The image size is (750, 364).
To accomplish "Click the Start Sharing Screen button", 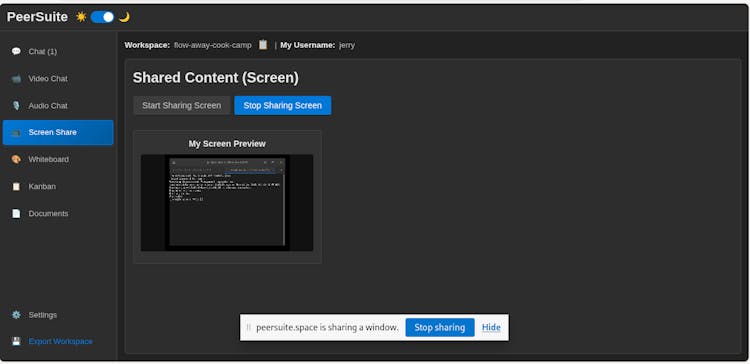I will point(182,105).
